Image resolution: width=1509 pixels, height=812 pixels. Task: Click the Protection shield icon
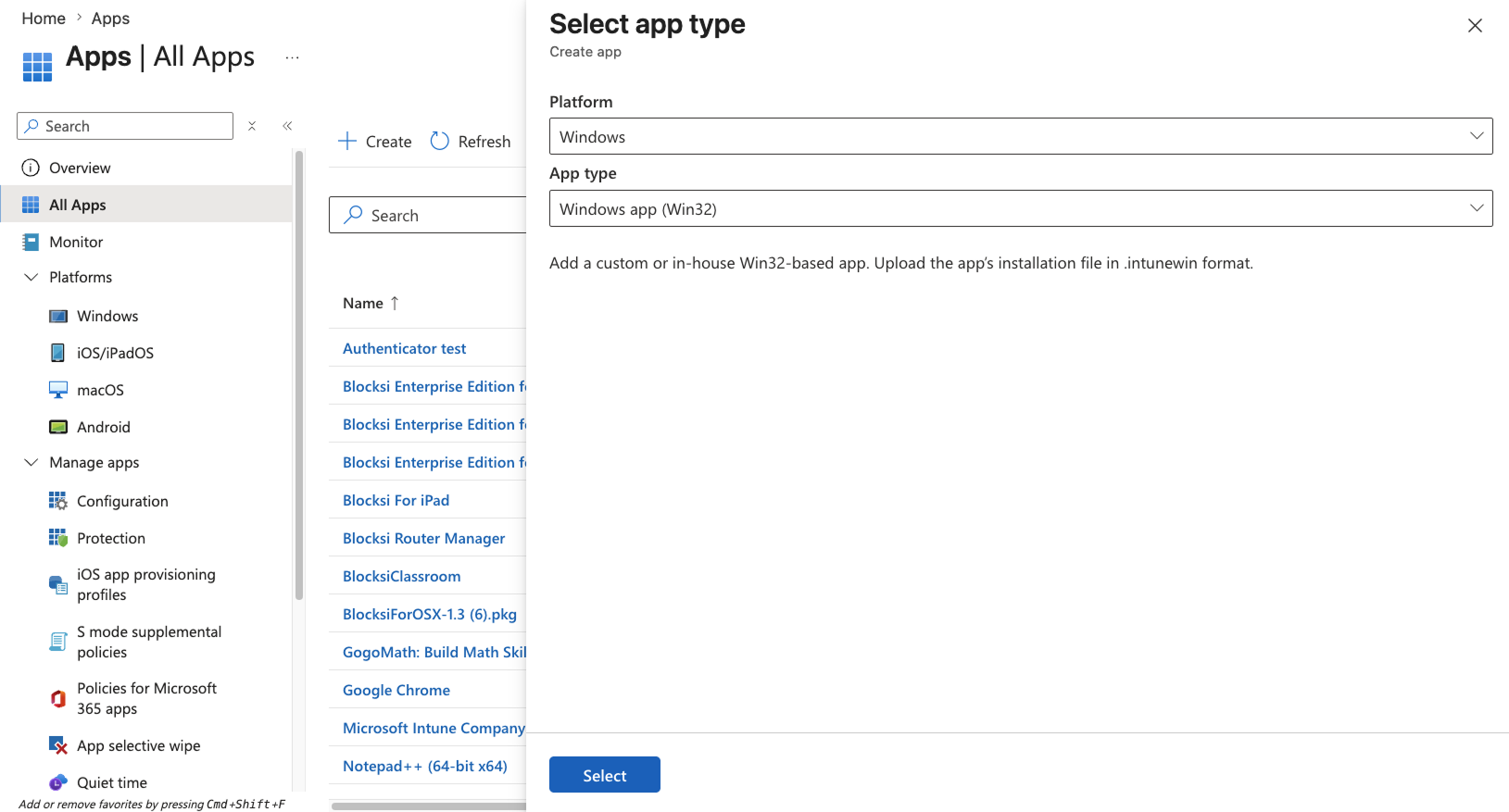pos(58,538)
